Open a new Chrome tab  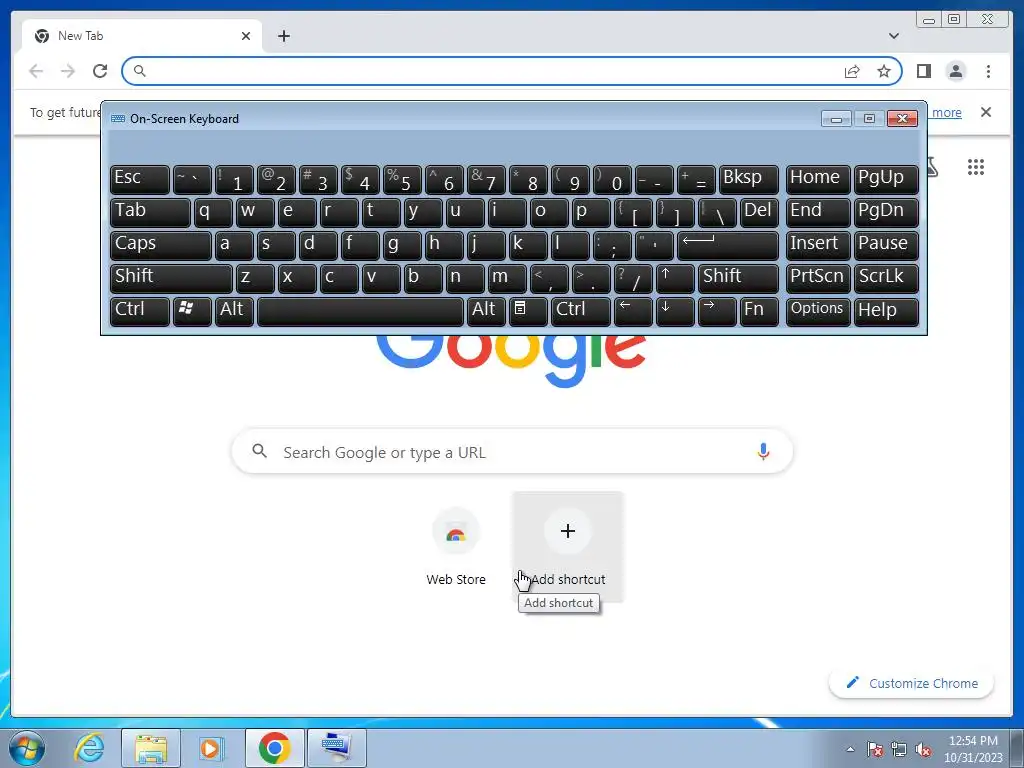coord(283,36)
